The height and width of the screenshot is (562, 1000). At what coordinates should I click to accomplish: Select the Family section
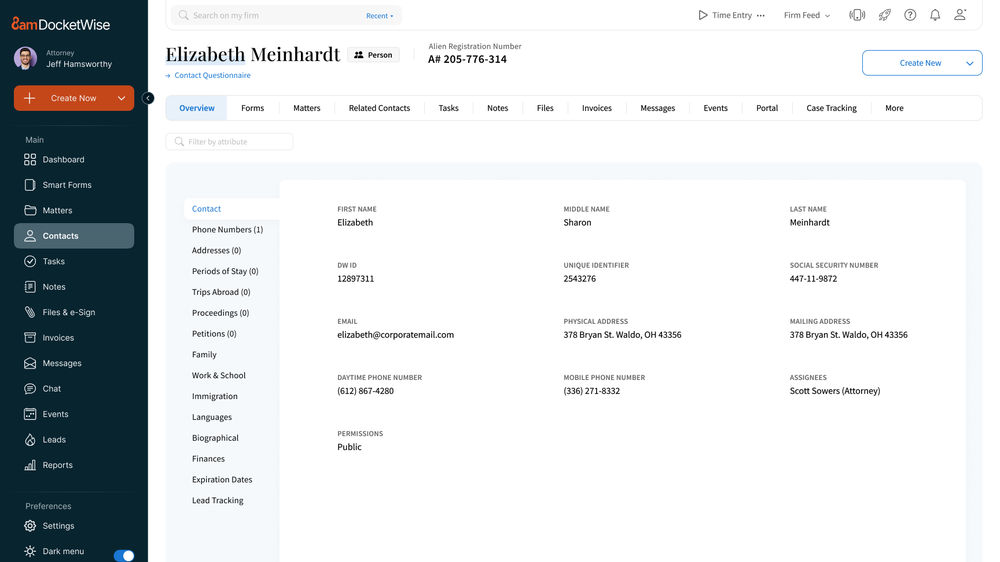(204, 355)
